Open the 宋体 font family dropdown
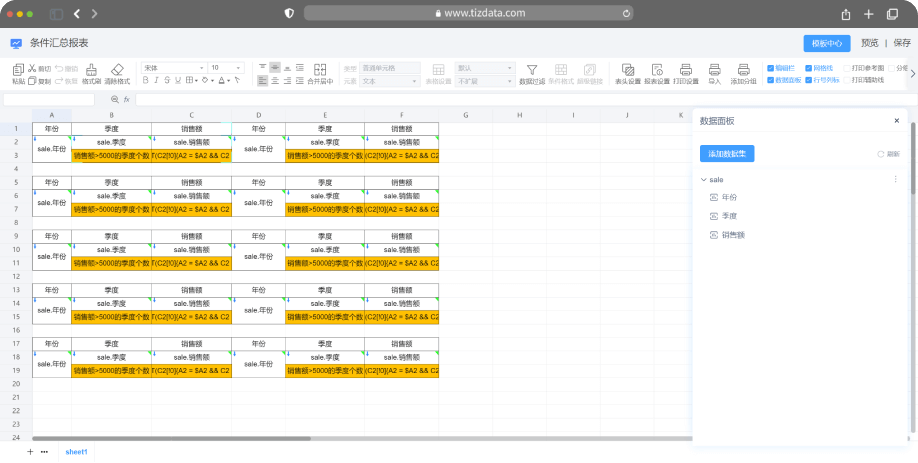Viewport: 918px width, 463px height. pyautogui.click(x=173, y=67)
